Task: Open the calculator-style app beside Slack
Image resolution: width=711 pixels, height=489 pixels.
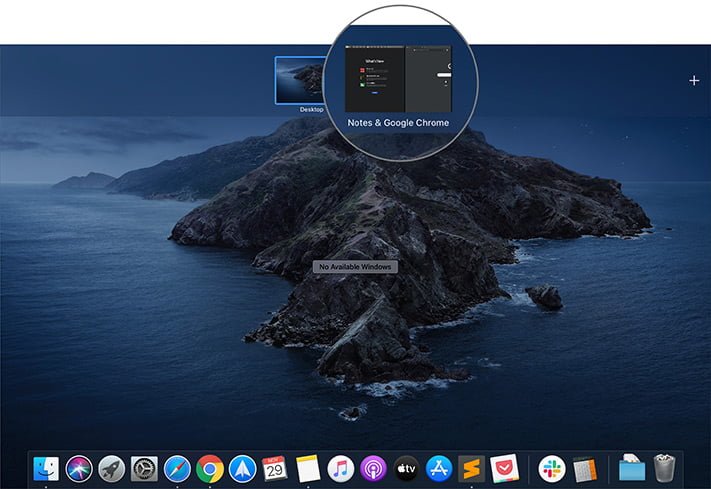Action: pyautogui.click(x=585, y=469)
